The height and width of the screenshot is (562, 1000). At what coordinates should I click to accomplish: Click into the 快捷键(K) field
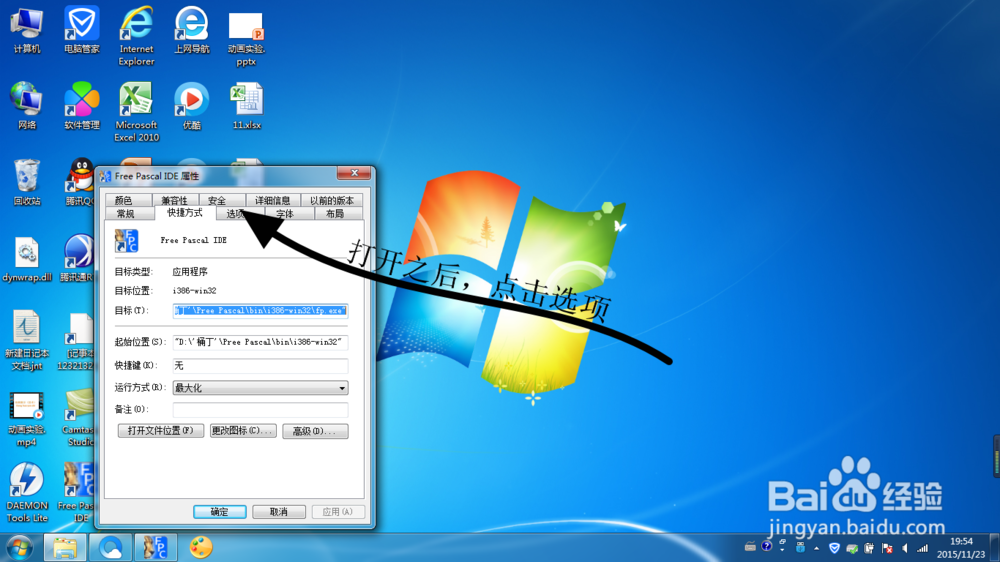(260, 366)
